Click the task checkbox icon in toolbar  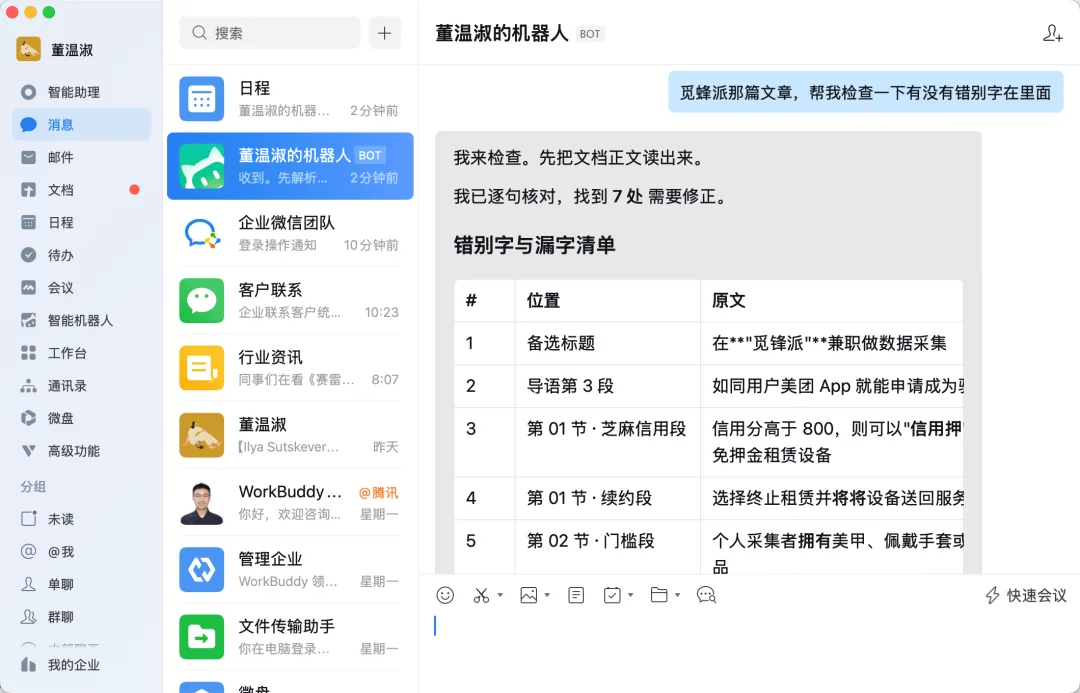click(x=612, y=595)
